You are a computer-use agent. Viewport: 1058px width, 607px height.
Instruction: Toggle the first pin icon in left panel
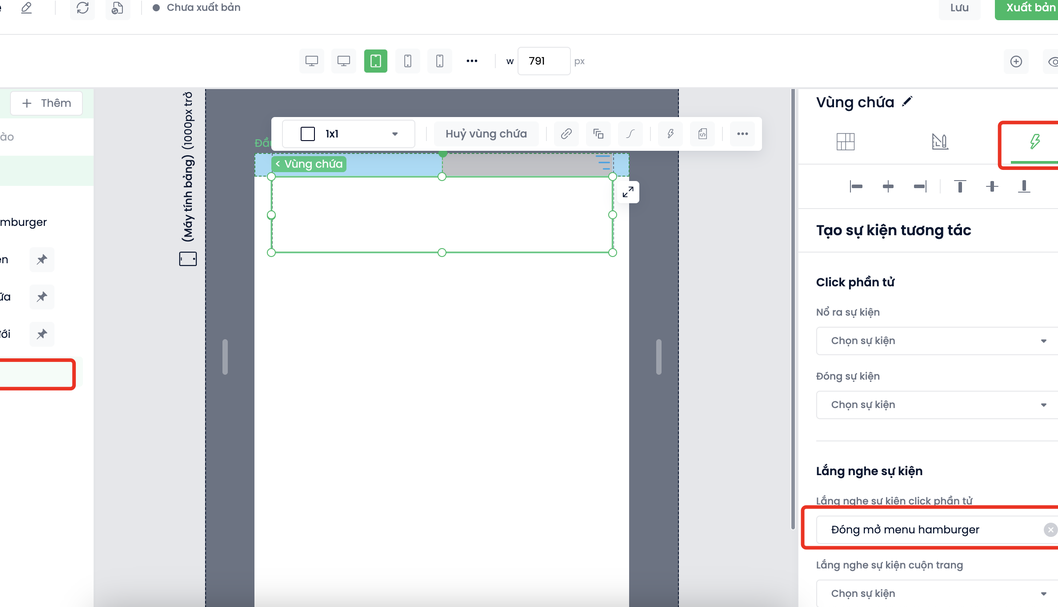pyautogui.click(x=42, y=260)
